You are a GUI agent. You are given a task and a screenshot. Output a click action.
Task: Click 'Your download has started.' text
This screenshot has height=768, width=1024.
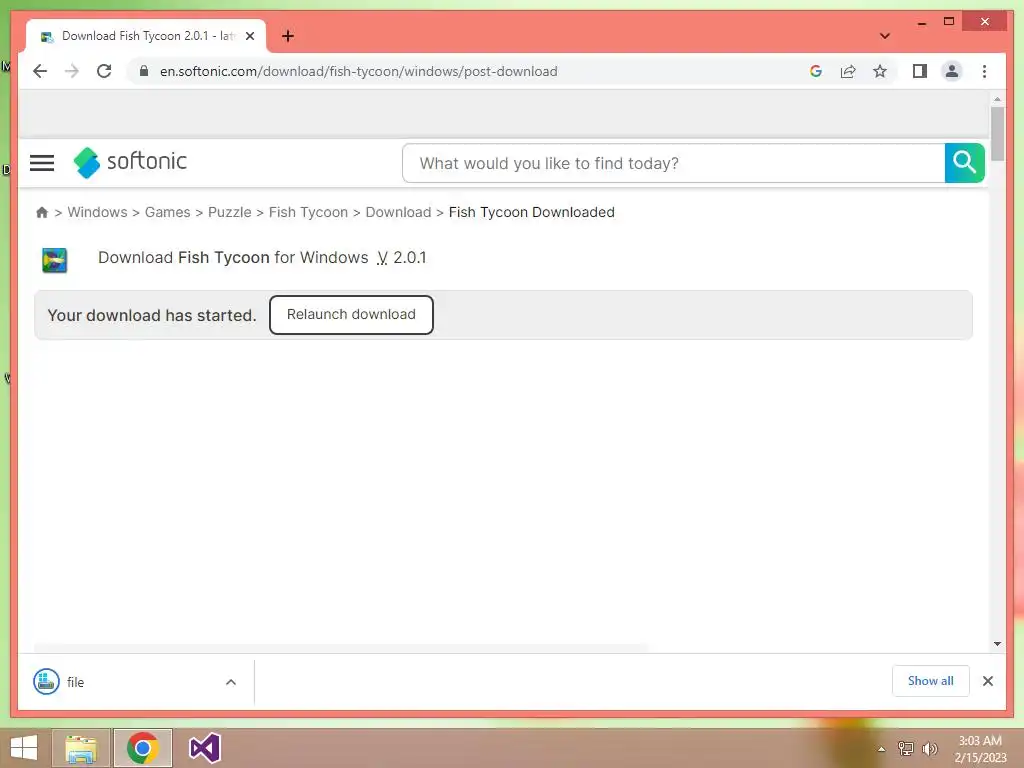(152, 315)
